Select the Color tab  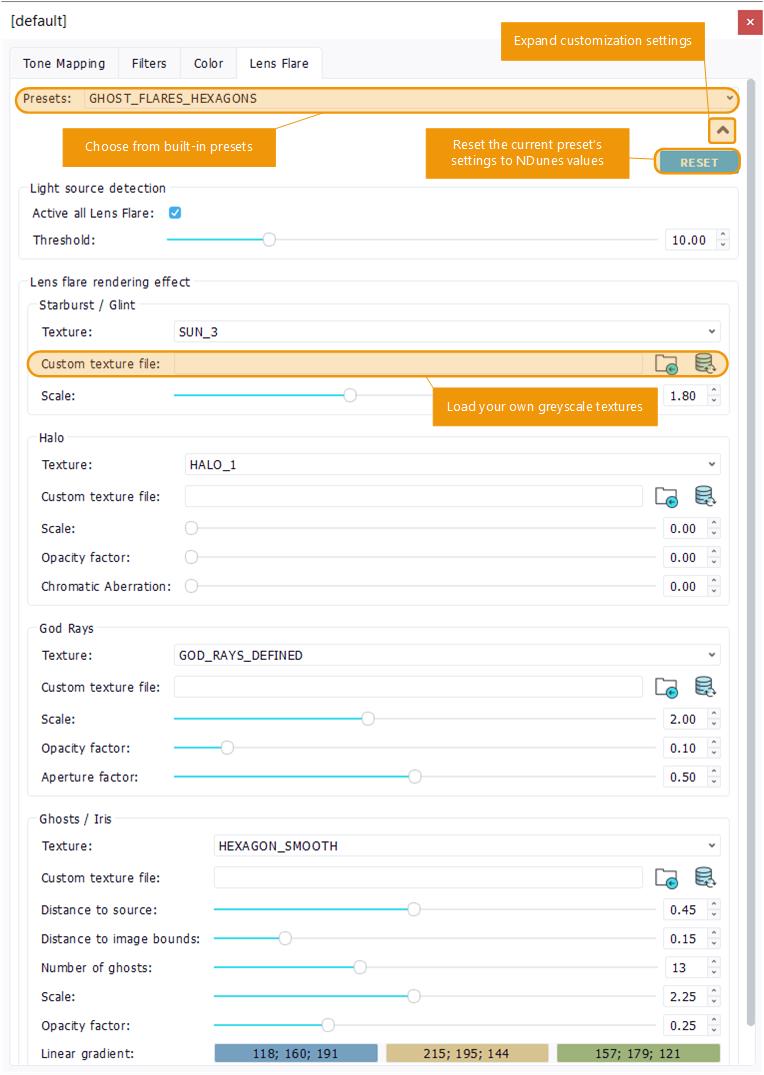pyautogui.click(x=208, y=63)
